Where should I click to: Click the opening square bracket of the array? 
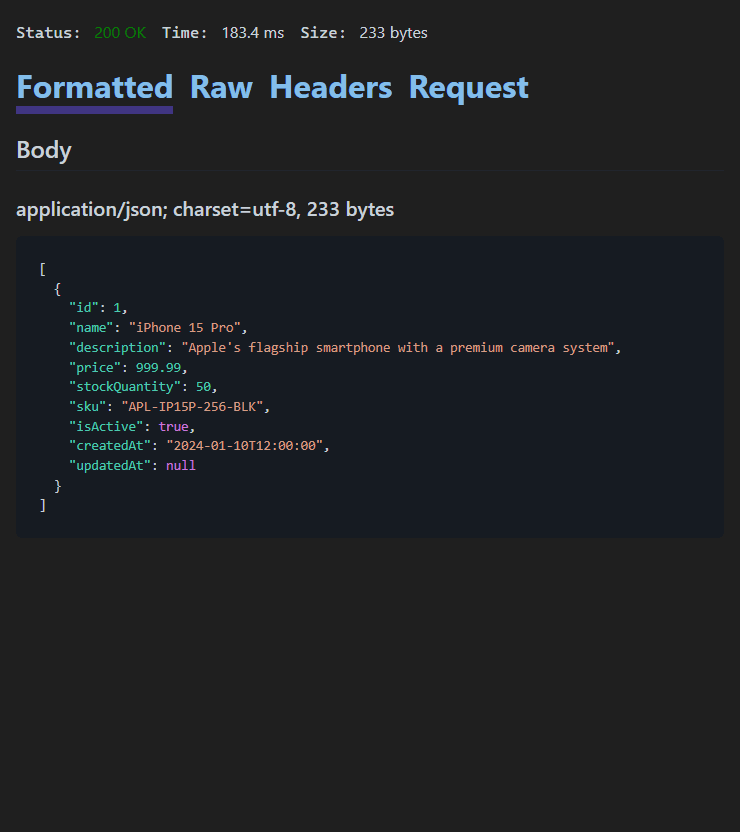(x=43, y=268)
